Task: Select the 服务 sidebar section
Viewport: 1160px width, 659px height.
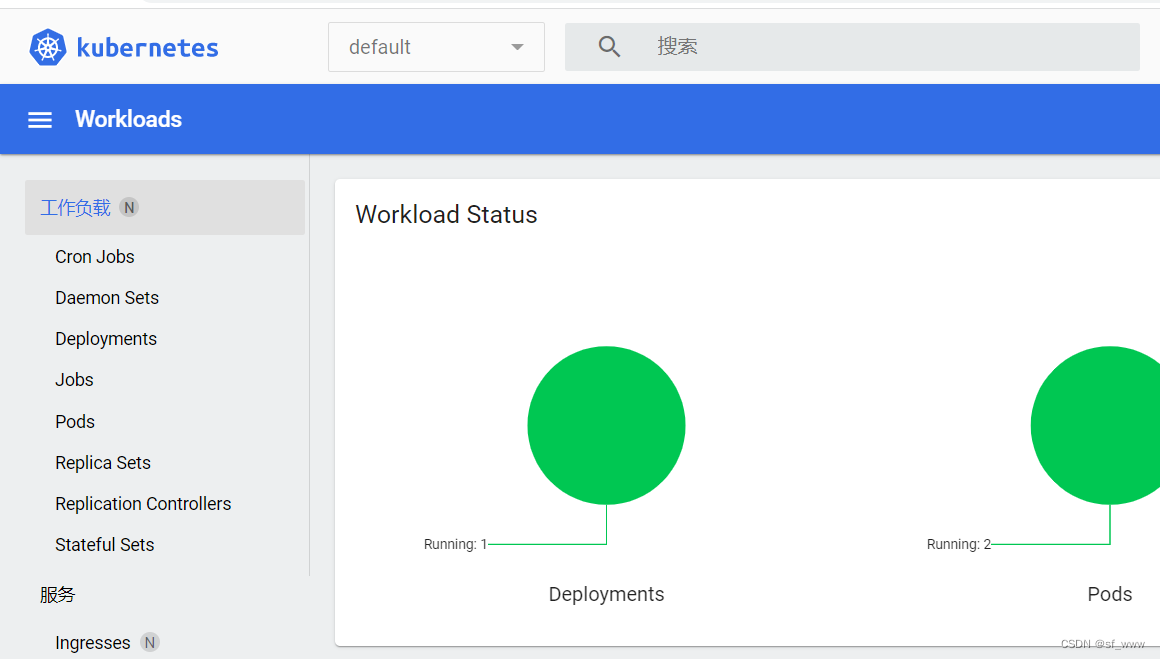Action: pos(58,595)
